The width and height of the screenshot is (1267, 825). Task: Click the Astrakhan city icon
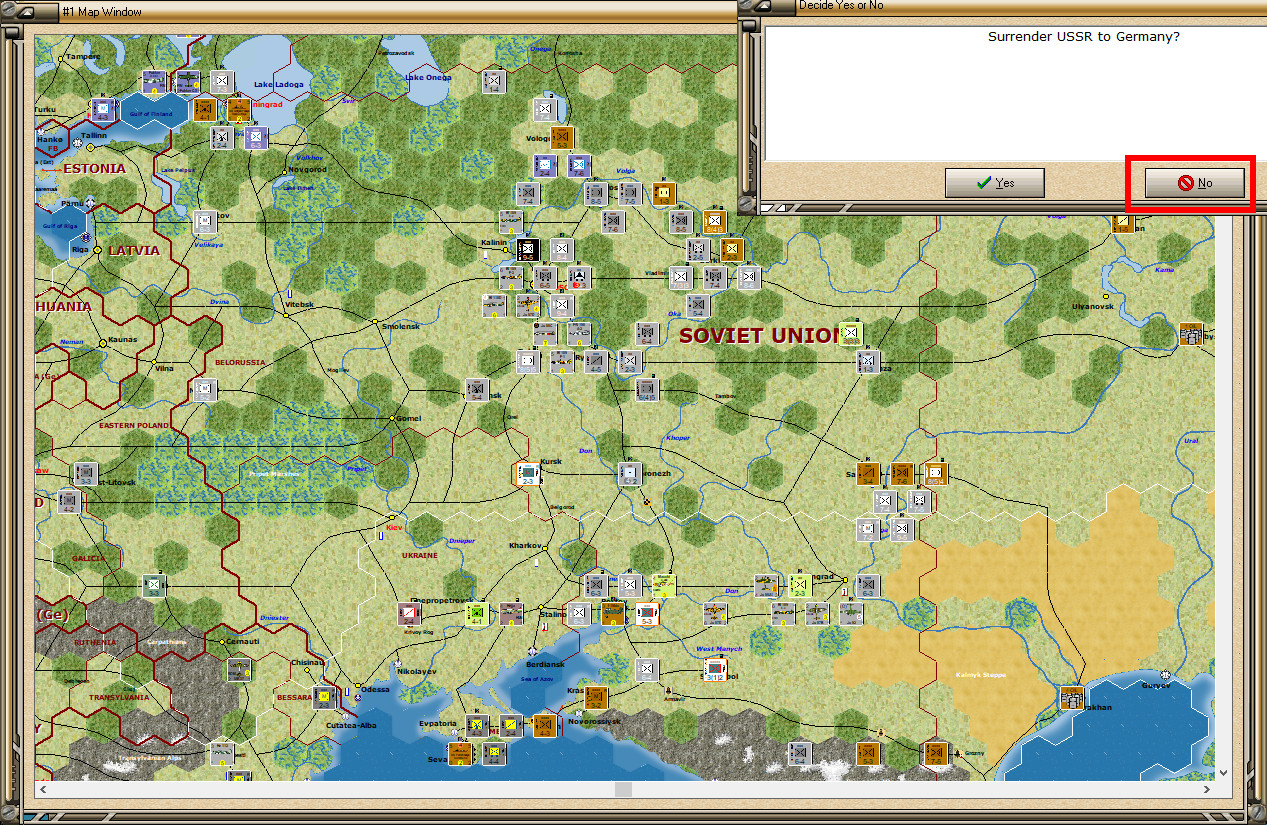click(x=1071, y=697)
